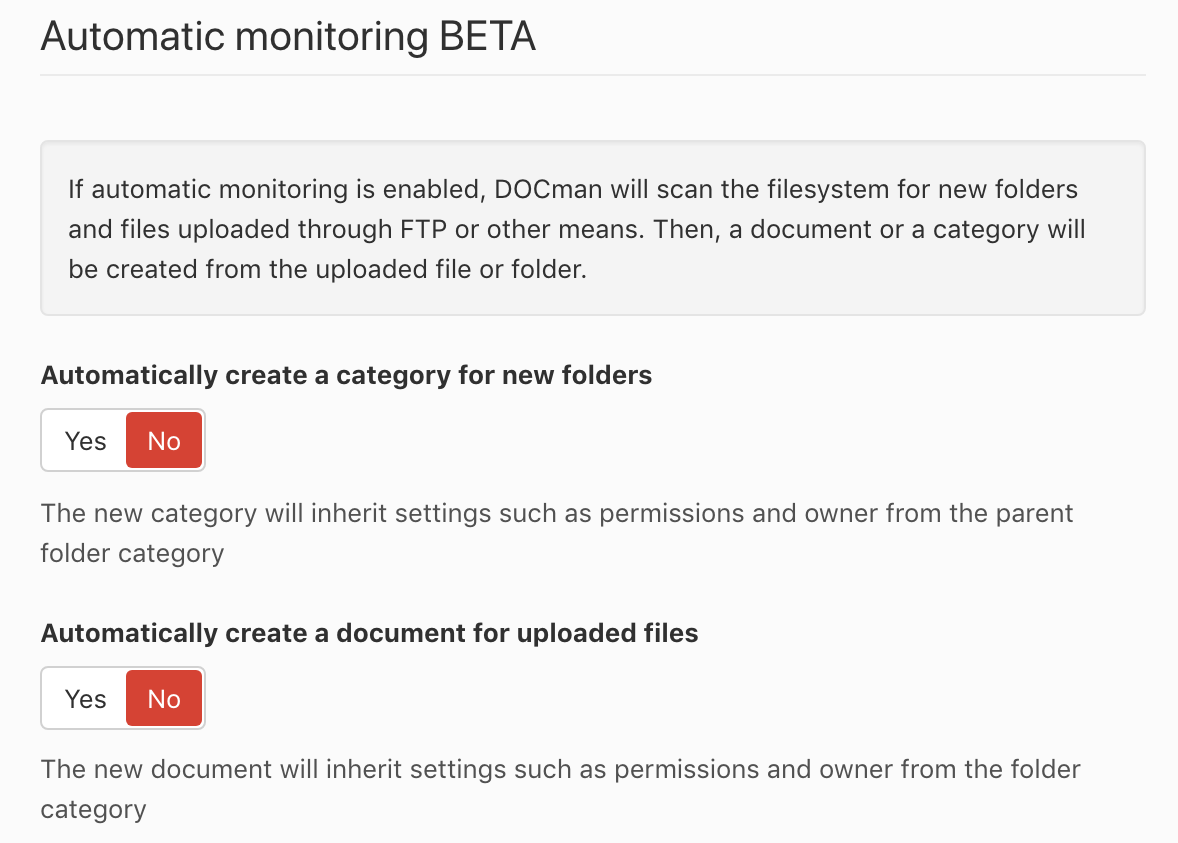The width and height of the screenshot is (1178, 843).
Task: Enable automatic category creation for new folders
Action: pyautogui.click(x=85, y=441)
